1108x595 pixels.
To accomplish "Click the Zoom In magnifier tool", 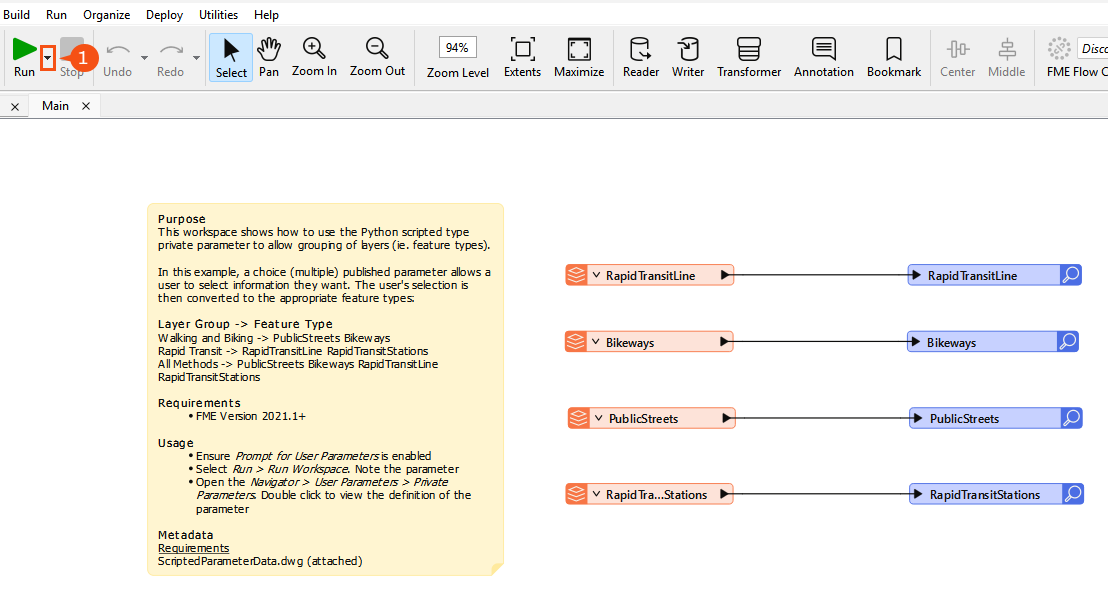I will (314, 56).
